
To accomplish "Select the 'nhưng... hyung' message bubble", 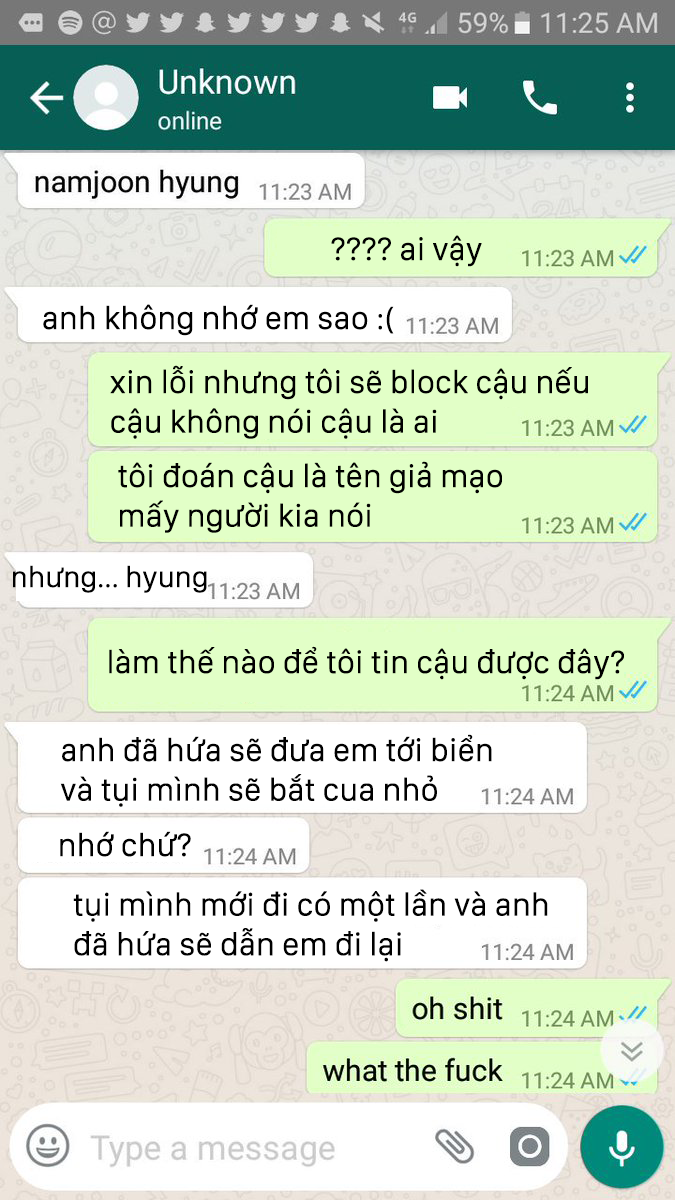I will [x=161, y=579].
